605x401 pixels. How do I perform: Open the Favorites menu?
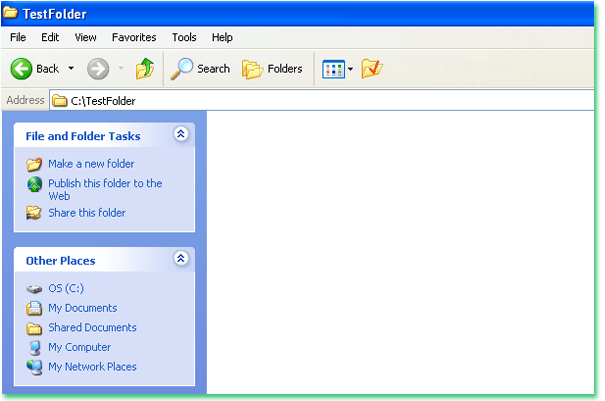[x=134, y=37]
